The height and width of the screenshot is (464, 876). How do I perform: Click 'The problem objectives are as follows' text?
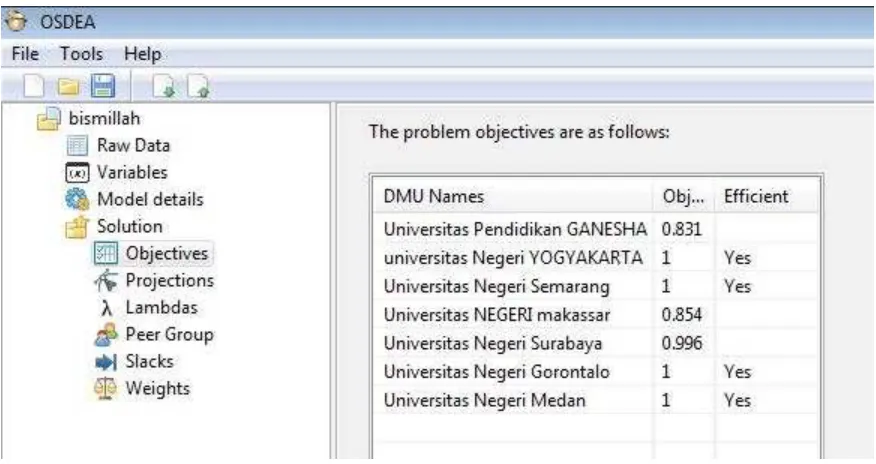coord(519,132)
